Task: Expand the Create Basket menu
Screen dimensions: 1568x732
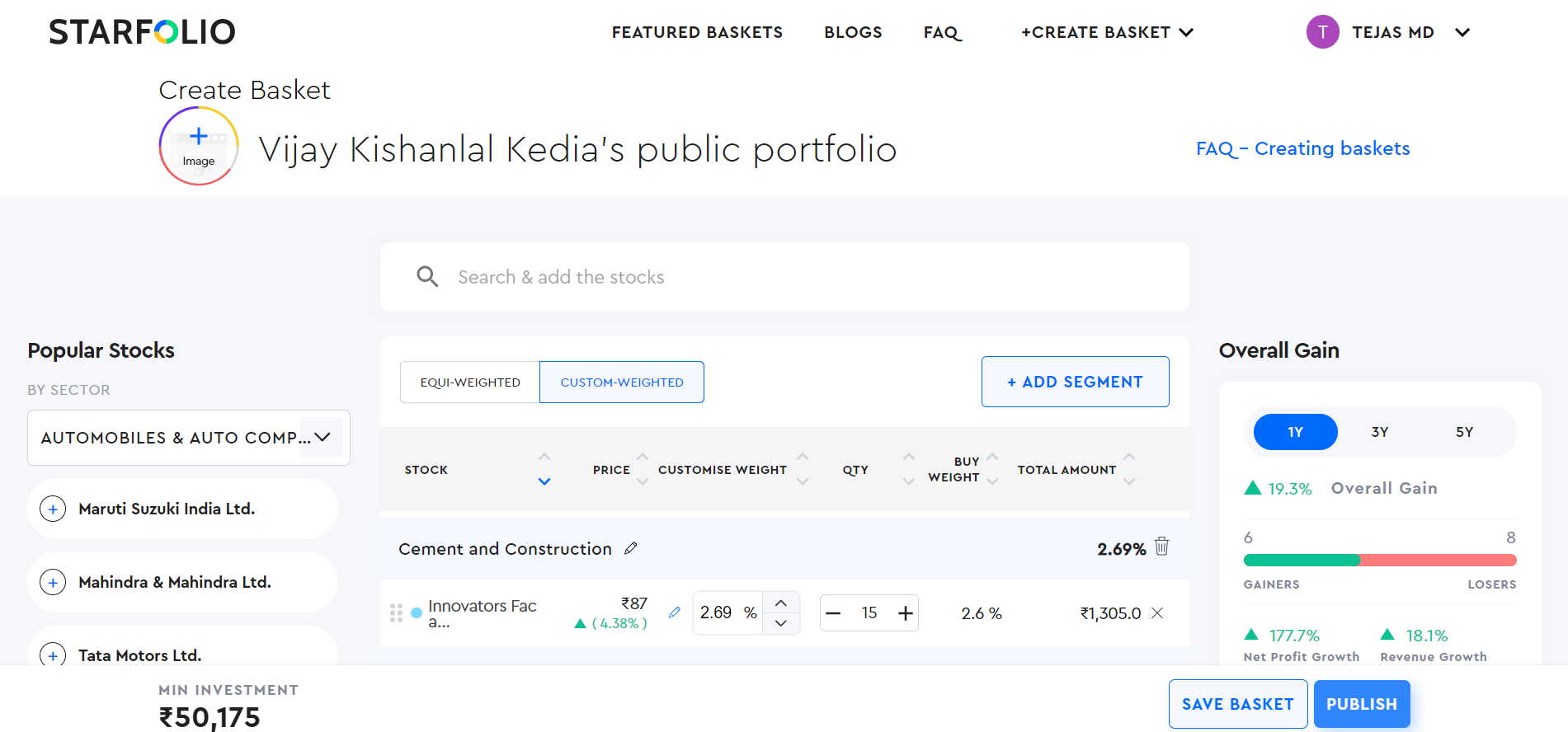Action: click(x=1107, y=33)
